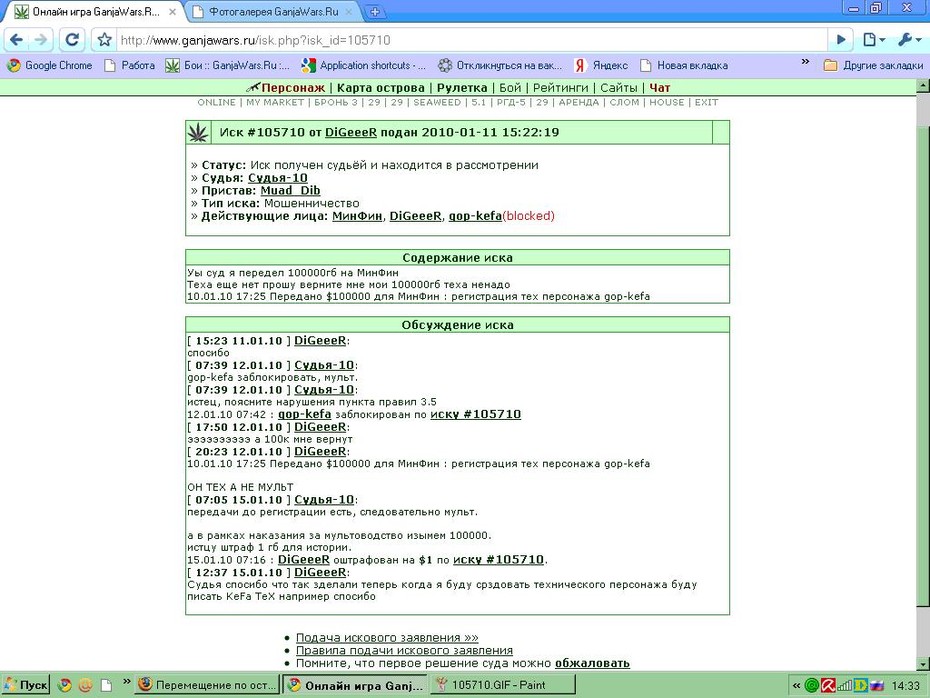Click the hemp leaf icon in claim header

tap(198, 132)
